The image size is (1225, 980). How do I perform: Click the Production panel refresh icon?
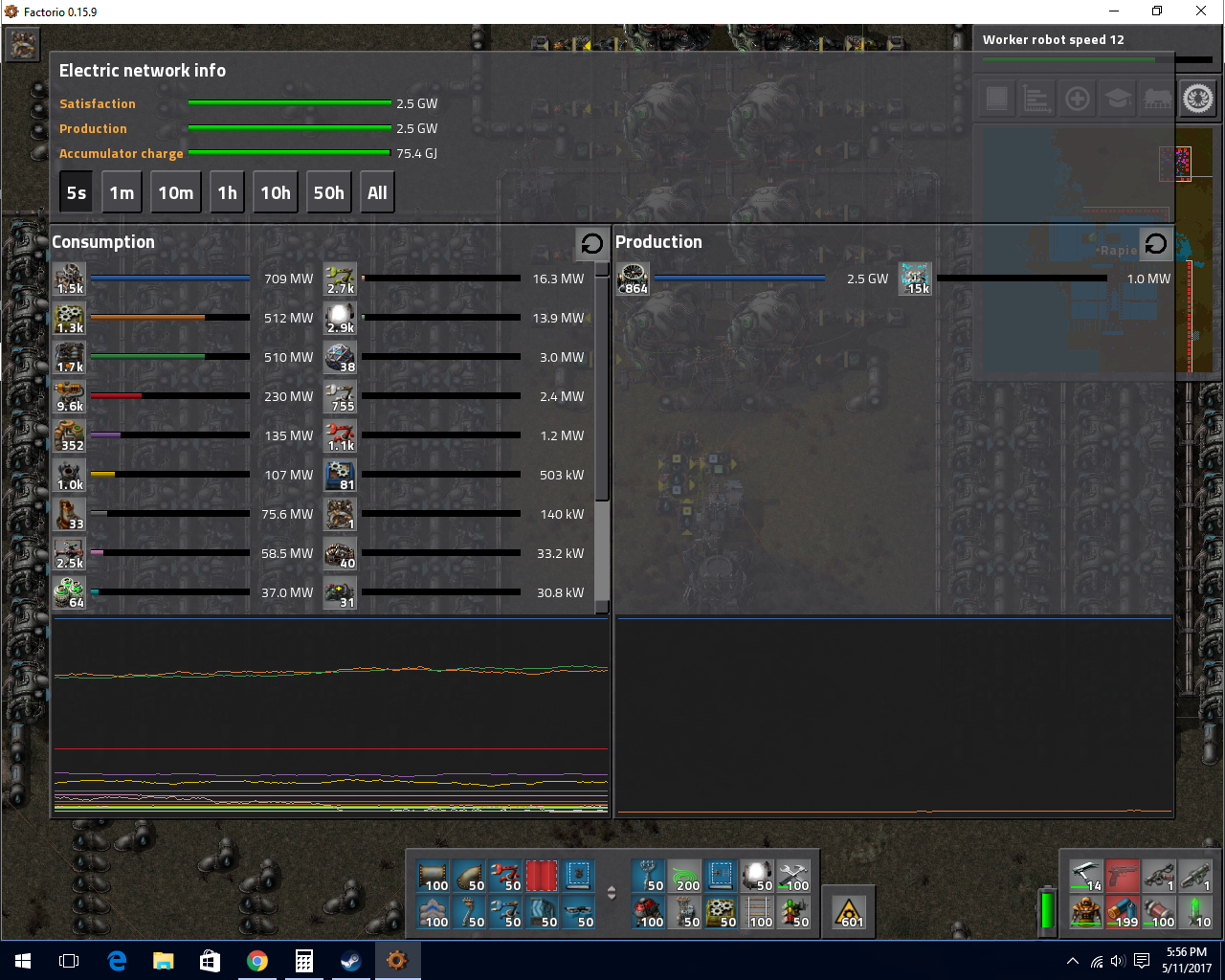1155,243
